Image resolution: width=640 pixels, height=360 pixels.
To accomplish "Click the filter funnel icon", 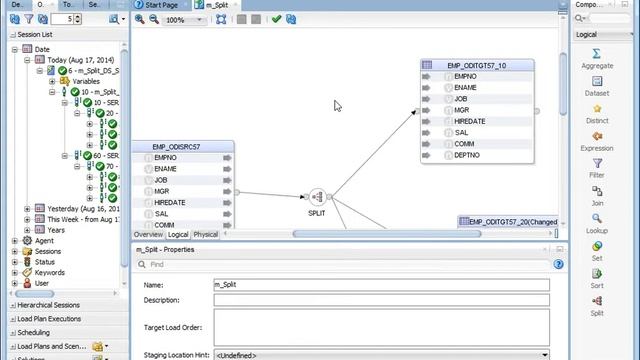I will [29, 19].
